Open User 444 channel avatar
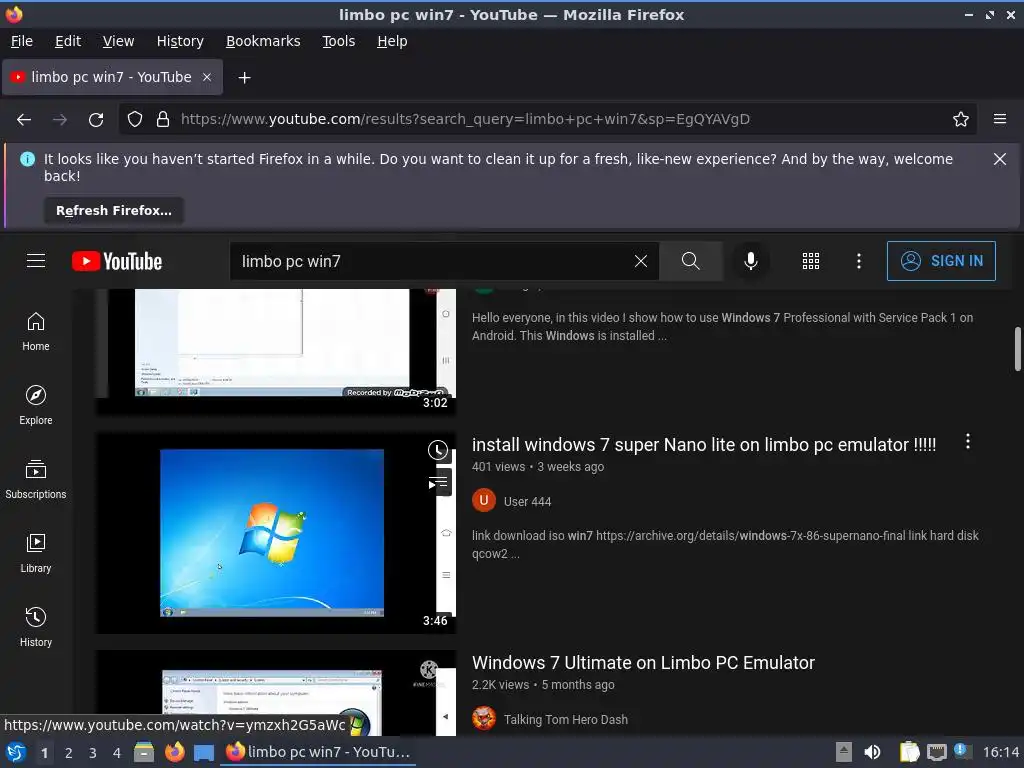This screenshot has height=768, width=1024. (484, 501)
